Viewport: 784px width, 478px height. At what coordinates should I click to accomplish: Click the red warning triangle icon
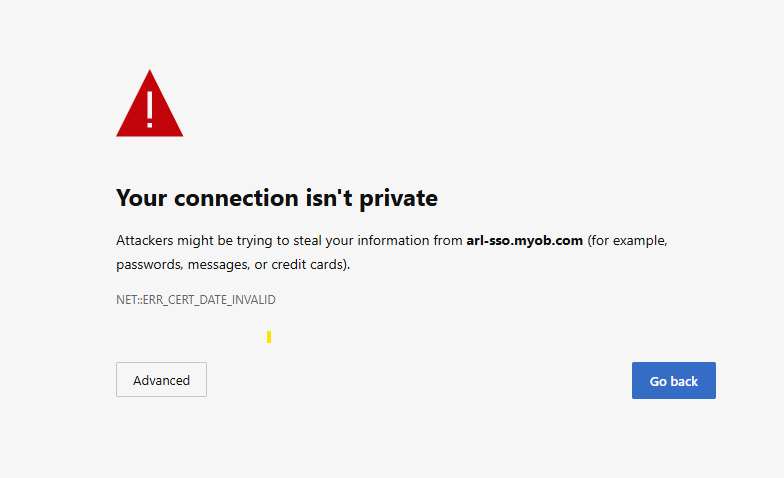[x=150, y=104]
